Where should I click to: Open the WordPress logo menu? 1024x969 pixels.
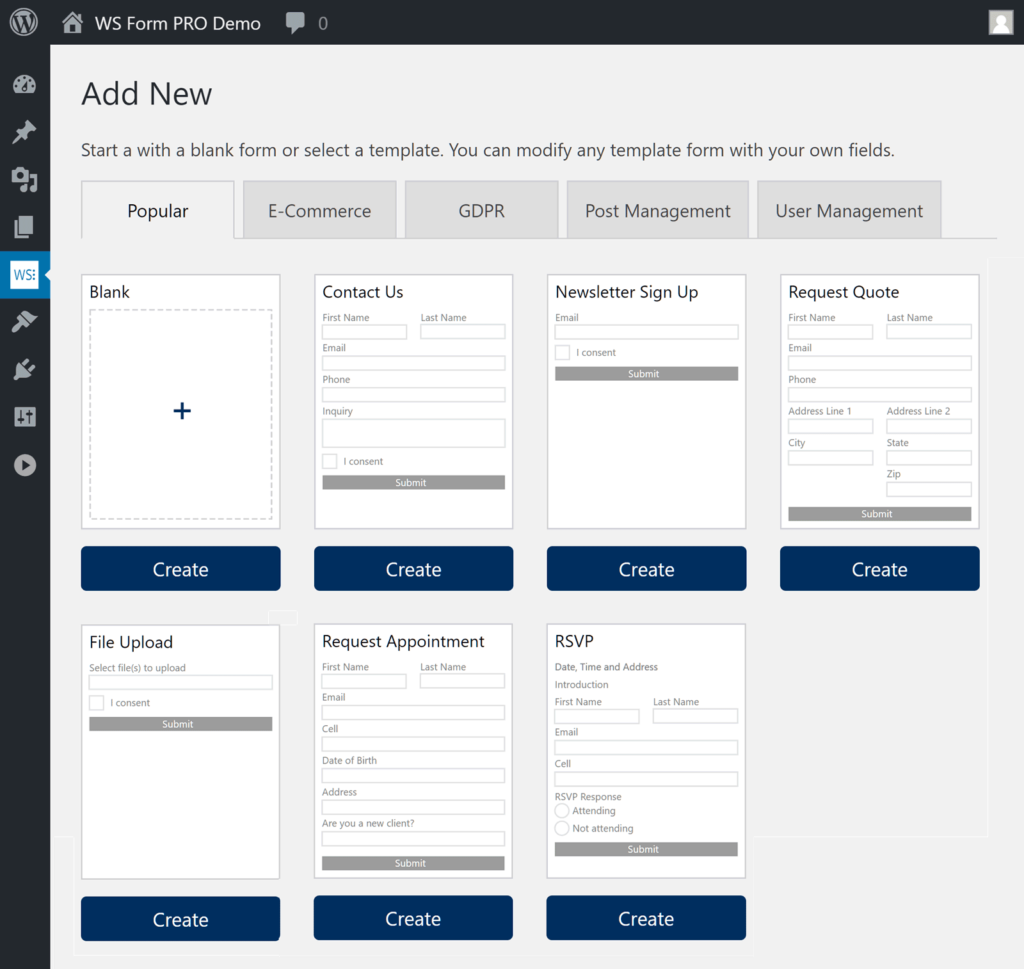[x=23, y=20]
